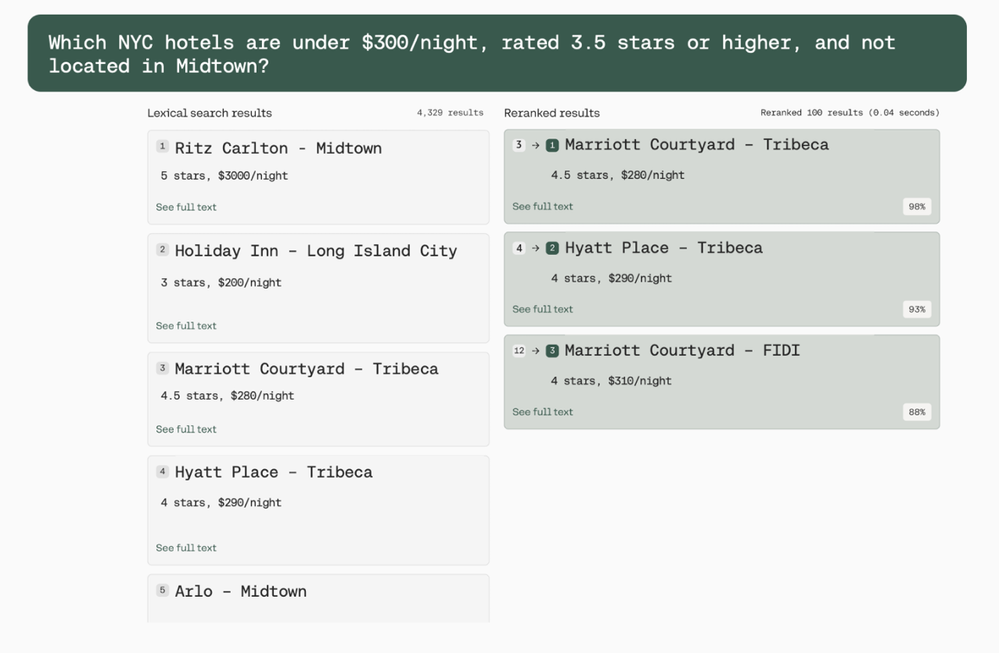Select the Holiday Inn - Long Island City title

tap(316, 251)
